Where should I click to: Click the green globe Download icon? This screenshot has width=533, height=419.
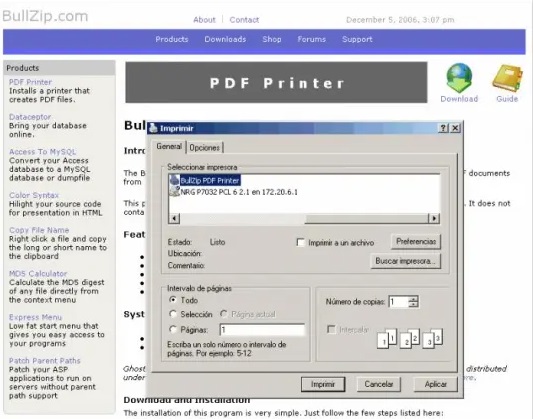459,78
